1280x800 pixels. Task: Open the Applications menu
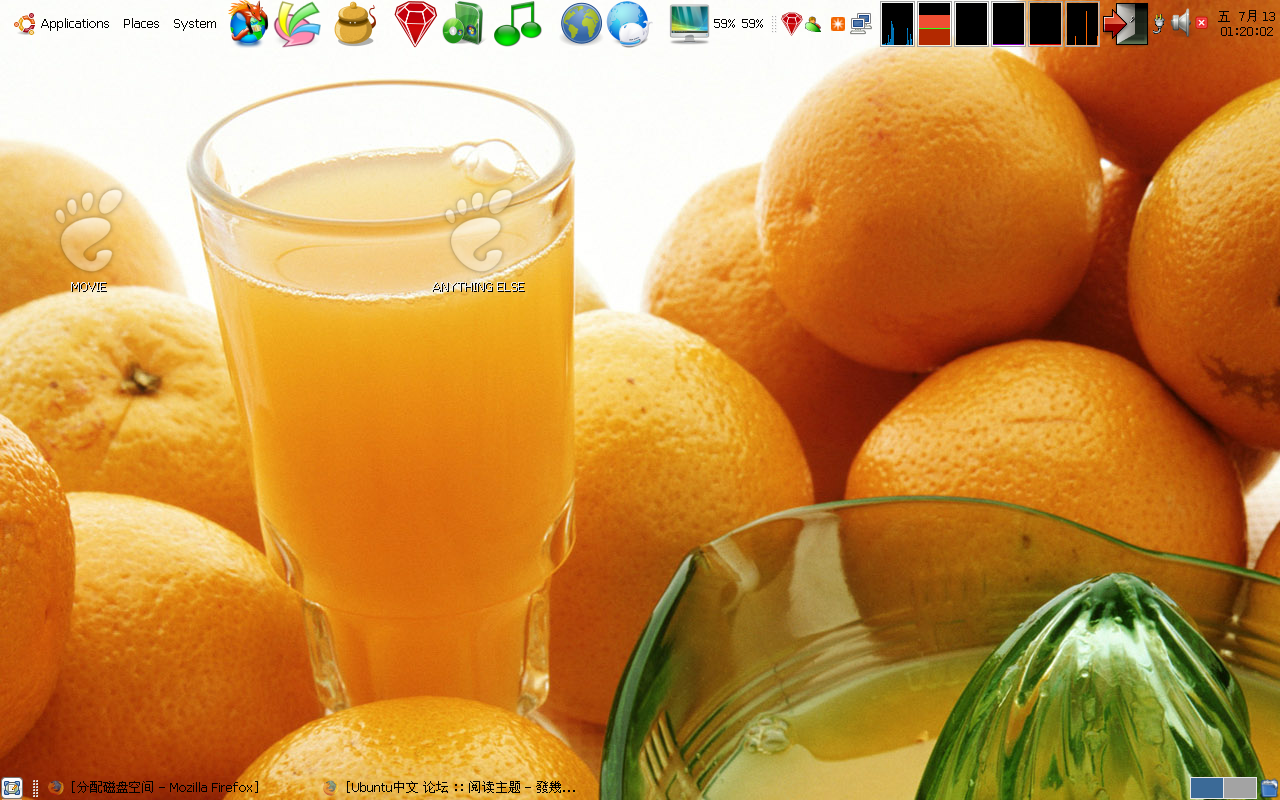[62, 23]
